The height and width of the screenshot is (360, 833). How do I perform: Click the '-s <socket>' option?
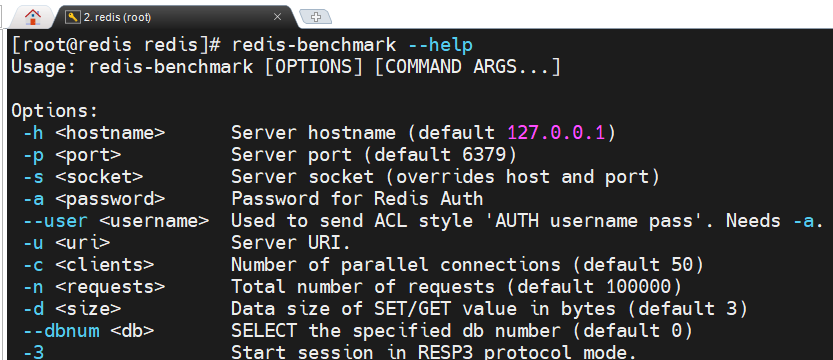83,177
